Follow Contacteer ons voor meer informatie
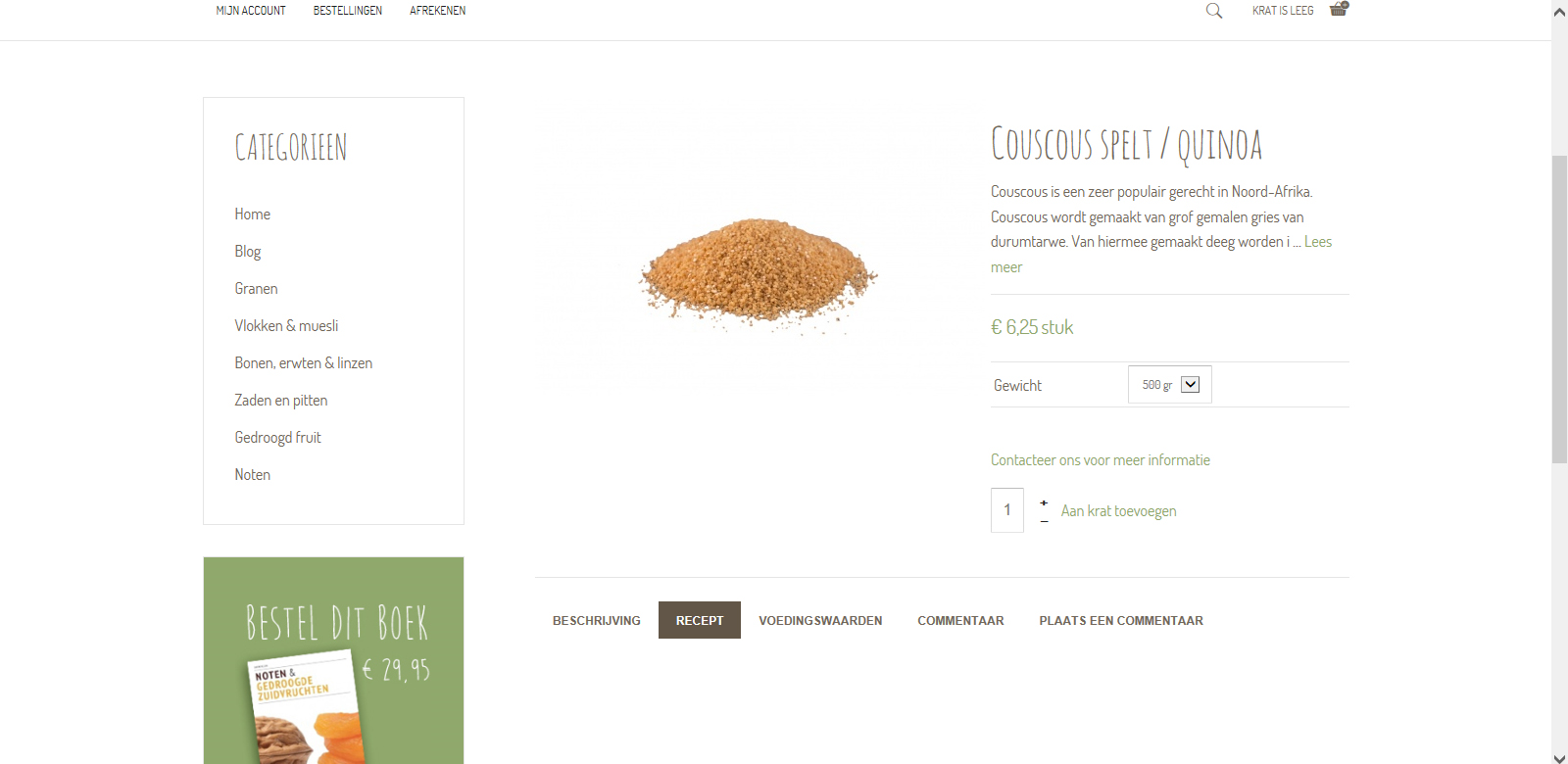Viewport: 1568px width, 764px height. (1101, 460)
